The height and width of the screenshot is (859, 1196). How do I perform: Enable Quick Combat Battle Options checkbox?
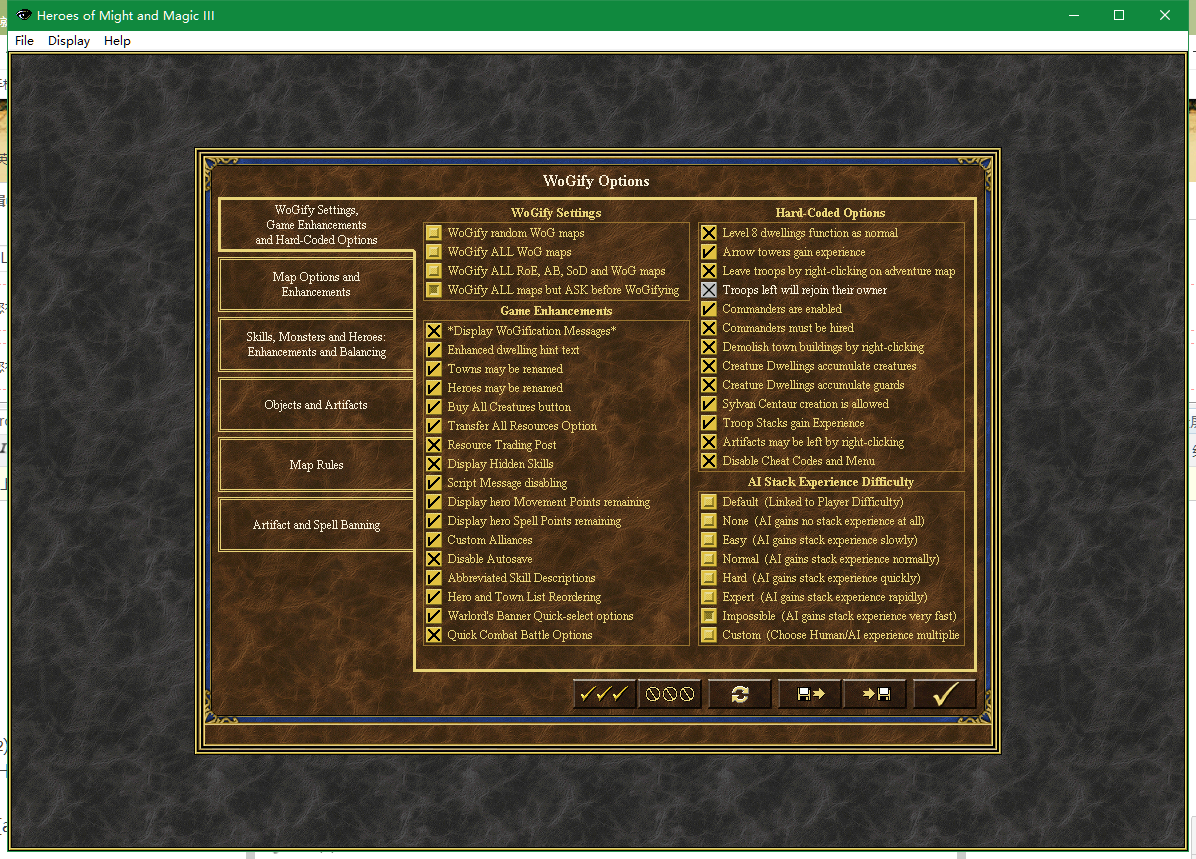click(434, 635)
